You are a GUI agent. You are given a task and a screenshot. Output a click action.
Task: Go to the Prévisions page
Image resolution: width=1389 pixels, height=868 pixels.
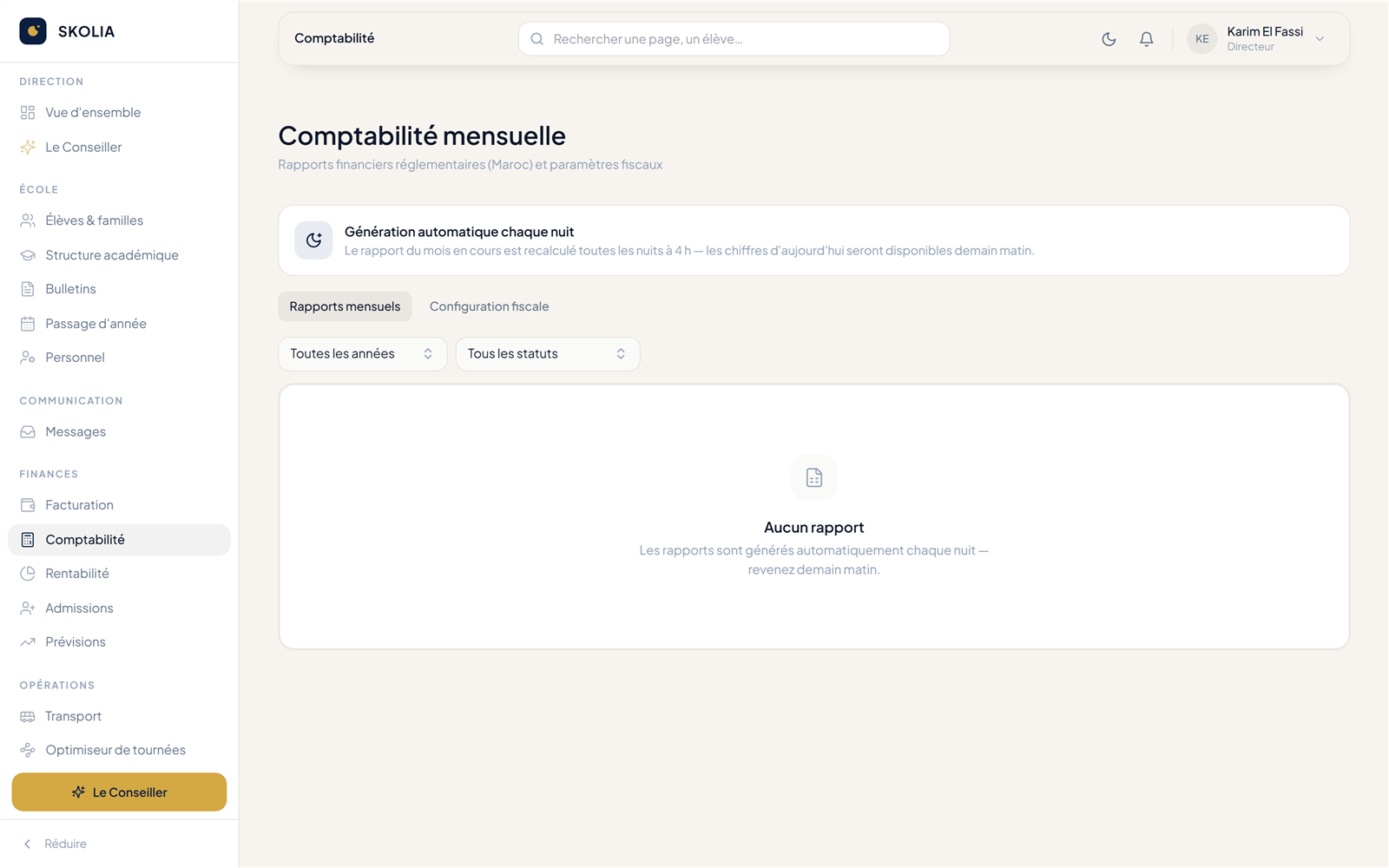pyautogui.click(x=119, y=642)
